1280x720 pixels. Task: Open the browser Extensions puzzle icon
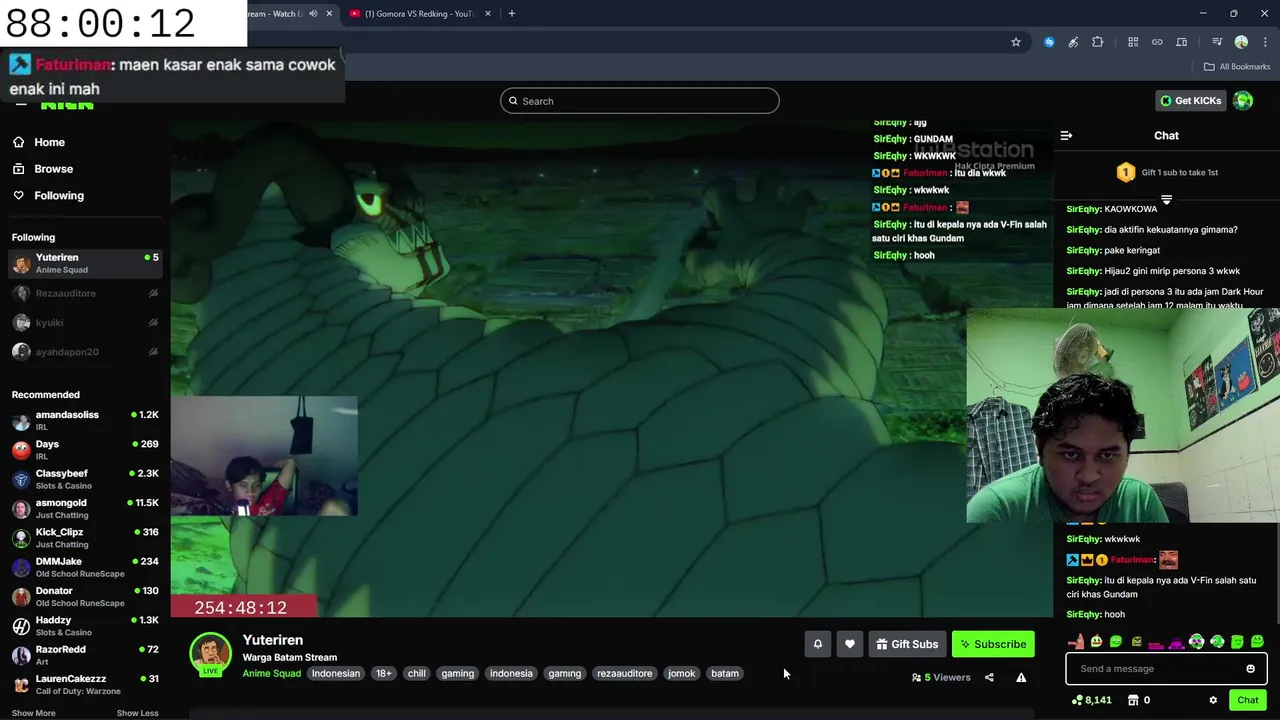(x=1098, y=42)
